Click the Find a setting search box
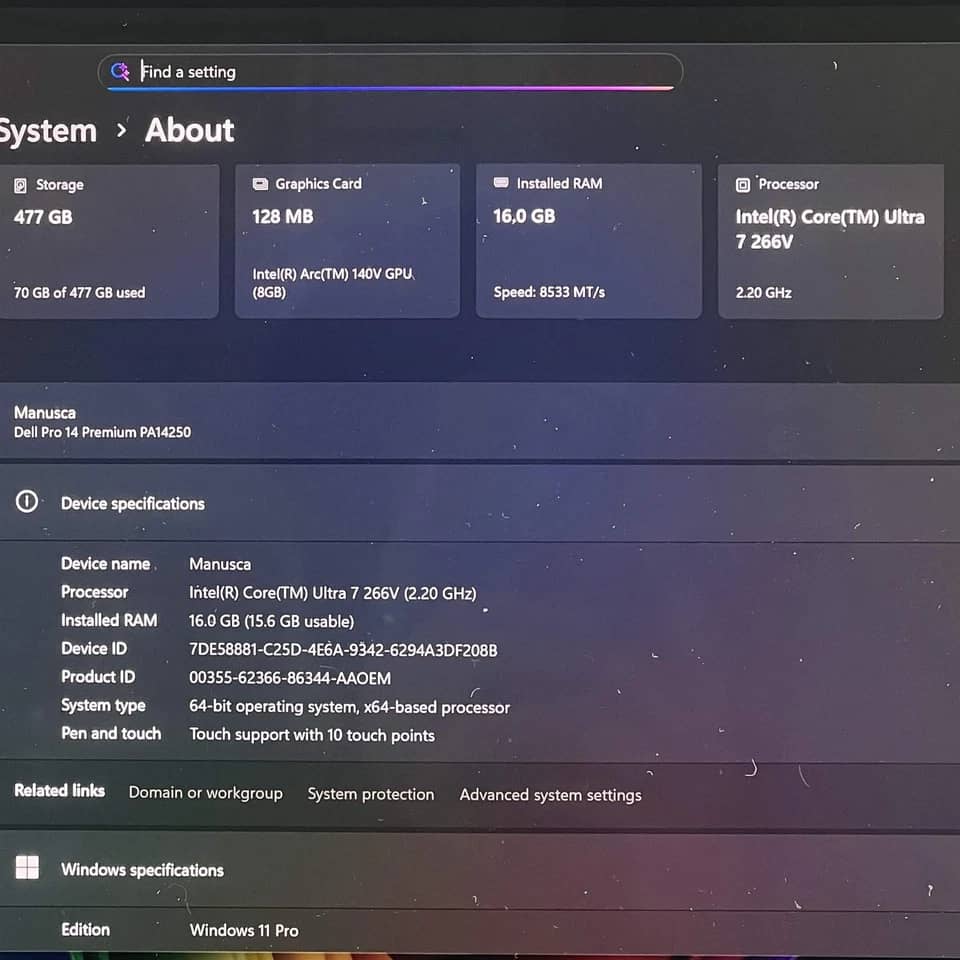The width and height of the screenshot is (960, 960). pyautogui.click(x=390, y=72)
